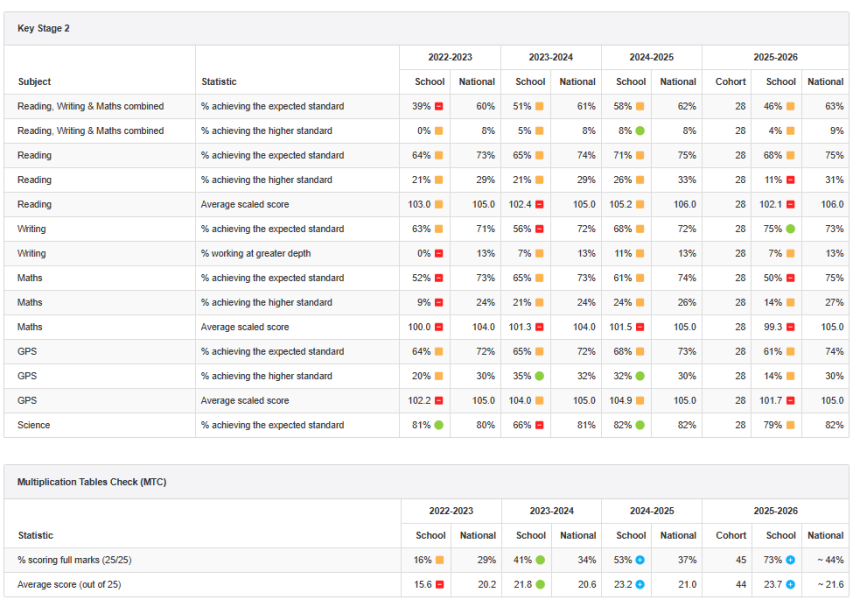The height and width of the screenshot is (607, 867).
Task: Click the green indicator beside MTC 41%
Action: 540,560
